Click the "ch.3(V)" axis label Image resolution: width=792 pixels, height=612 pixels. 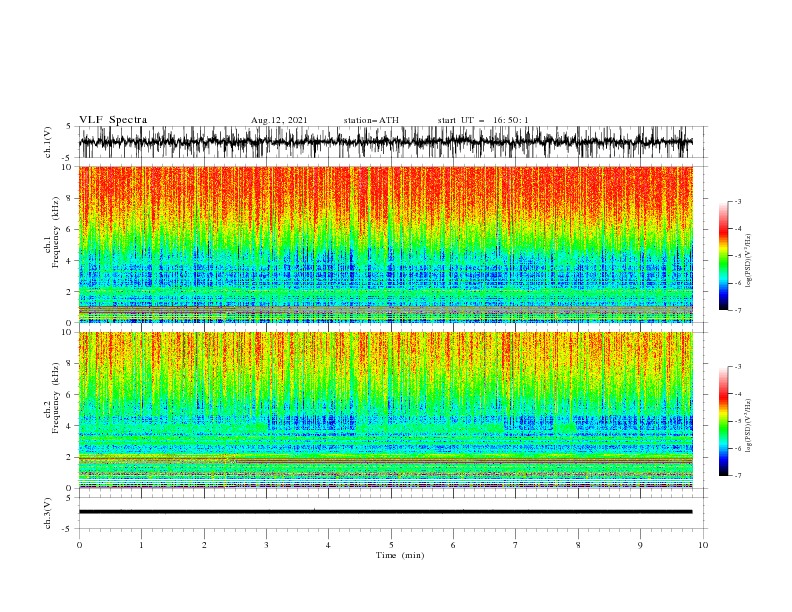(x=48, y=513)
